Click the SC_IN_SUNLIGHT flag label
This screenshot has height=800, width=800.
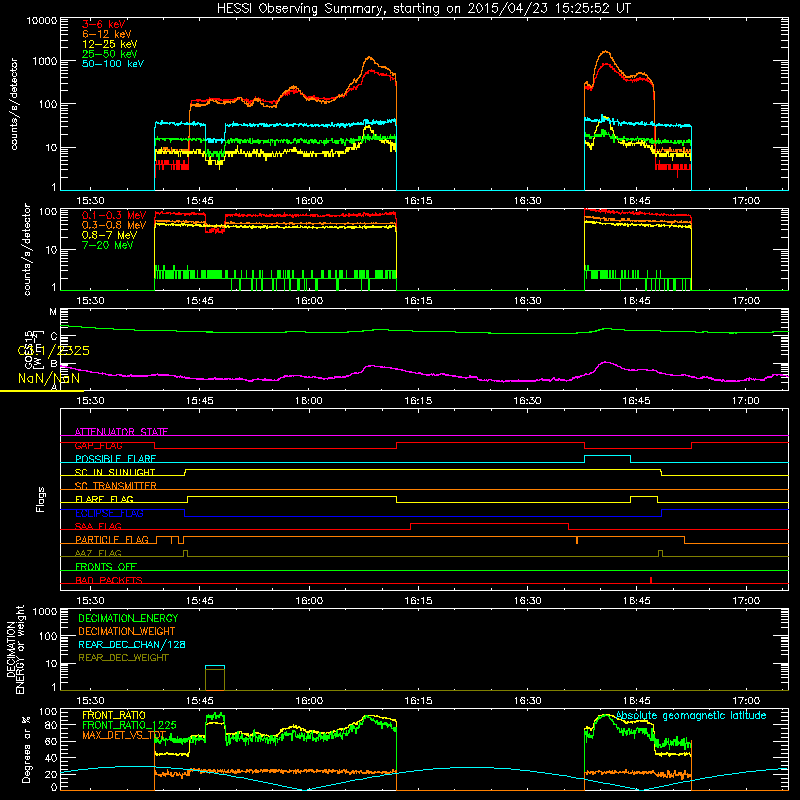[115, 472]
